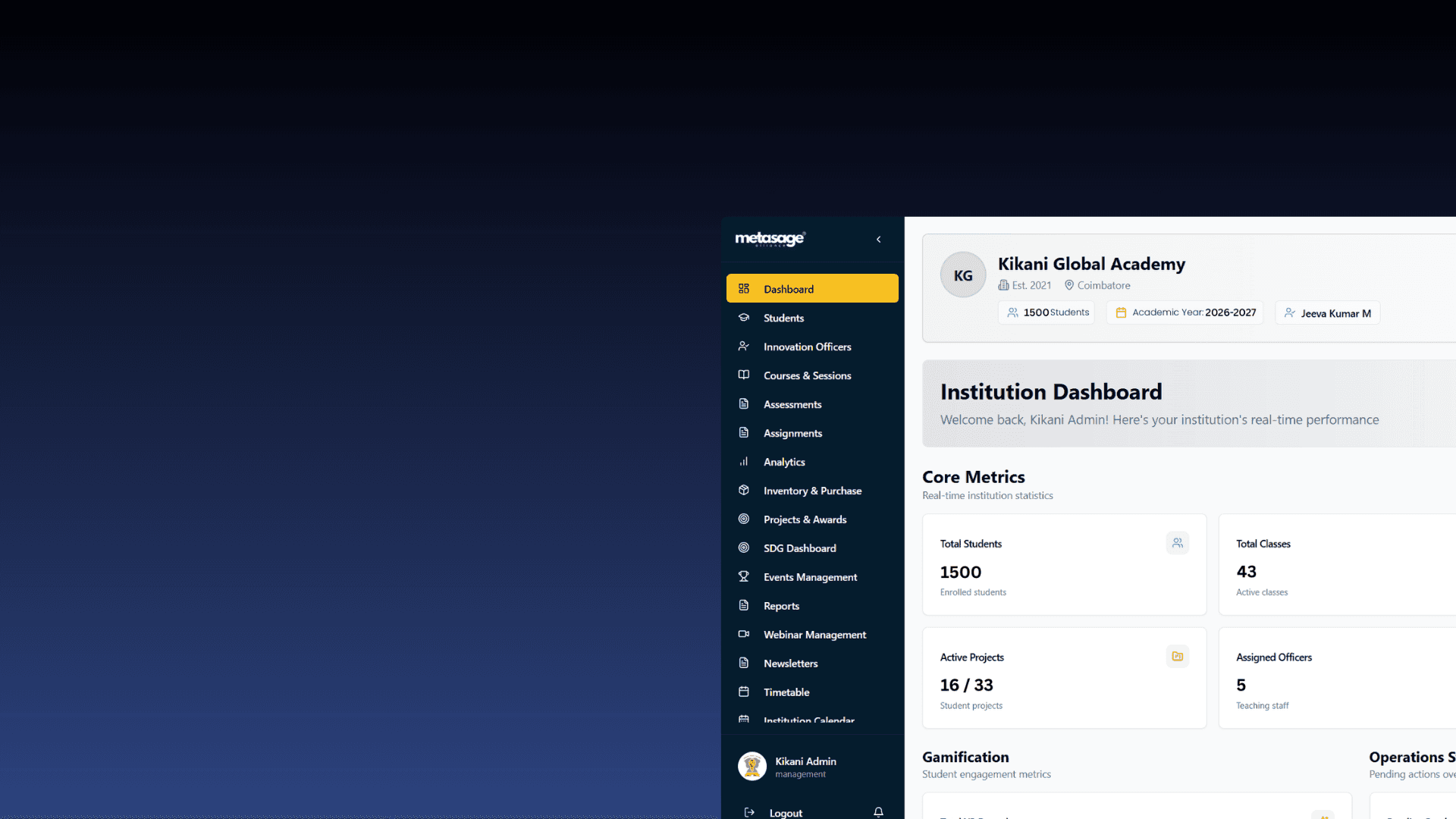The image size is (1456, 819).
Task: Click the Academic Year 2026-2027 badge
Action: pos(1185,313)
